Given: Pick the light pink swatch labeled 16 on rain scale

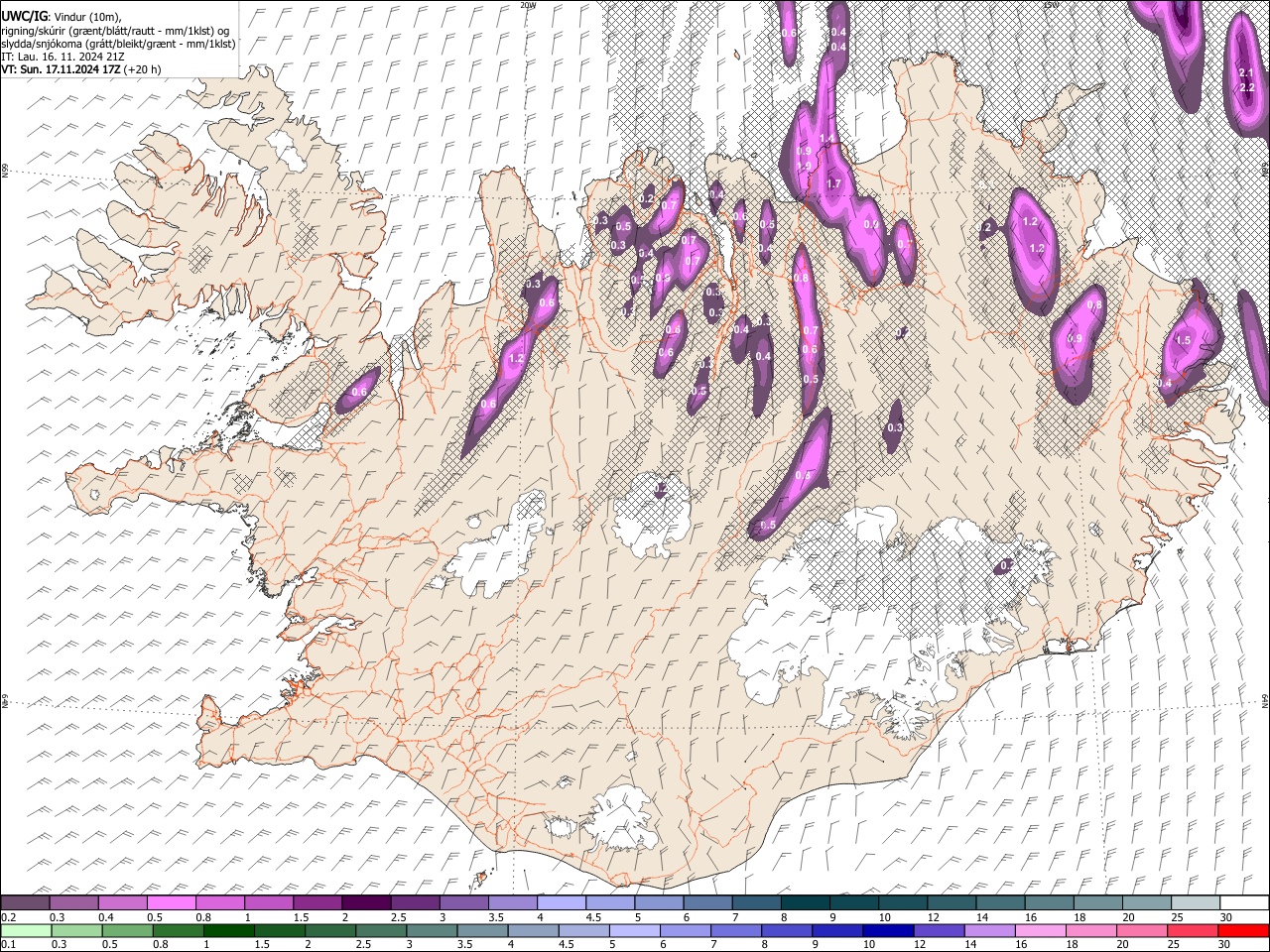Looking at the screenshot, I should point(1041,931).
